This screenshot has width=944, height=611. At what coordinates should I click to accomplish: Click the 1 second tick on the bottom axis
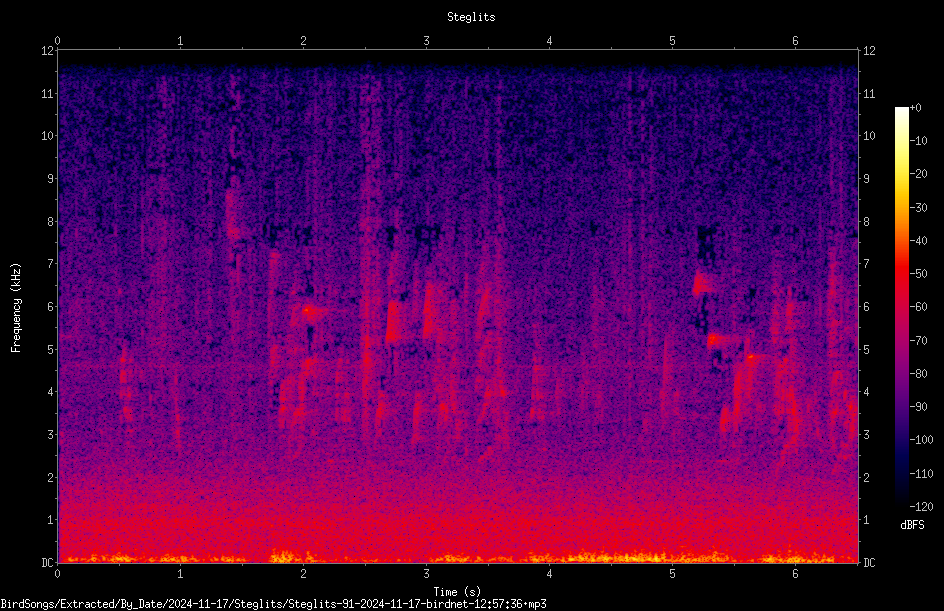pos(180,574)
